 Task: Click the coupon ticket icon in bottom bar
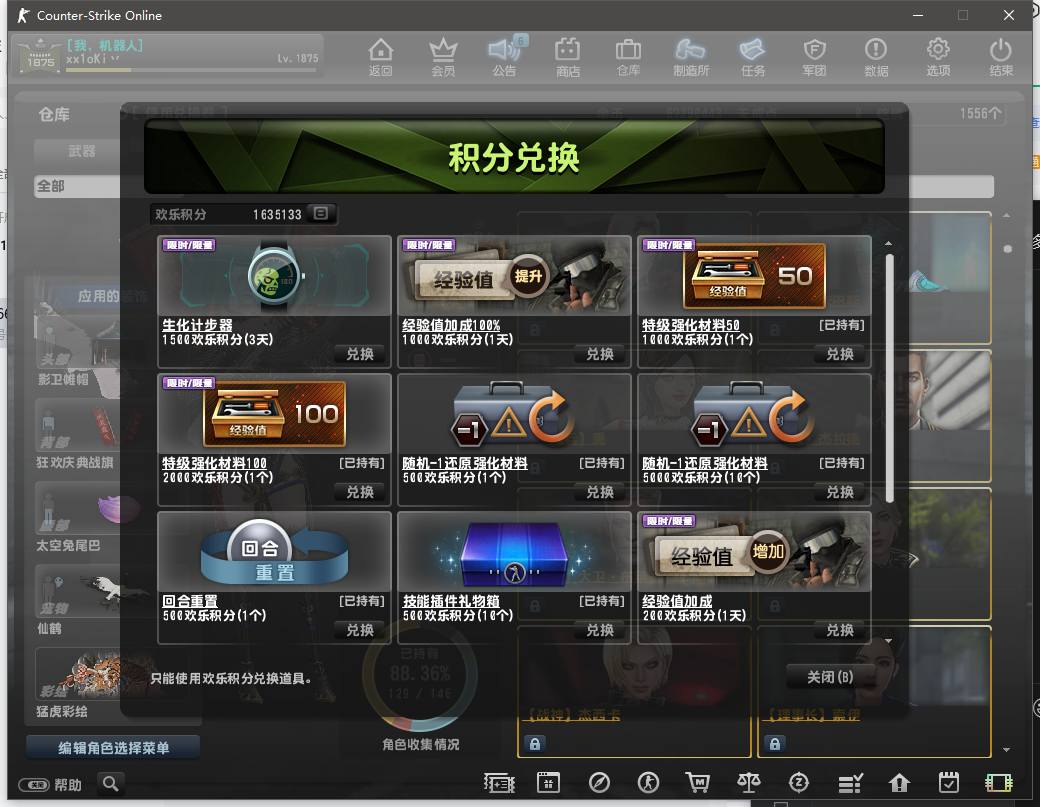(499, 783)
